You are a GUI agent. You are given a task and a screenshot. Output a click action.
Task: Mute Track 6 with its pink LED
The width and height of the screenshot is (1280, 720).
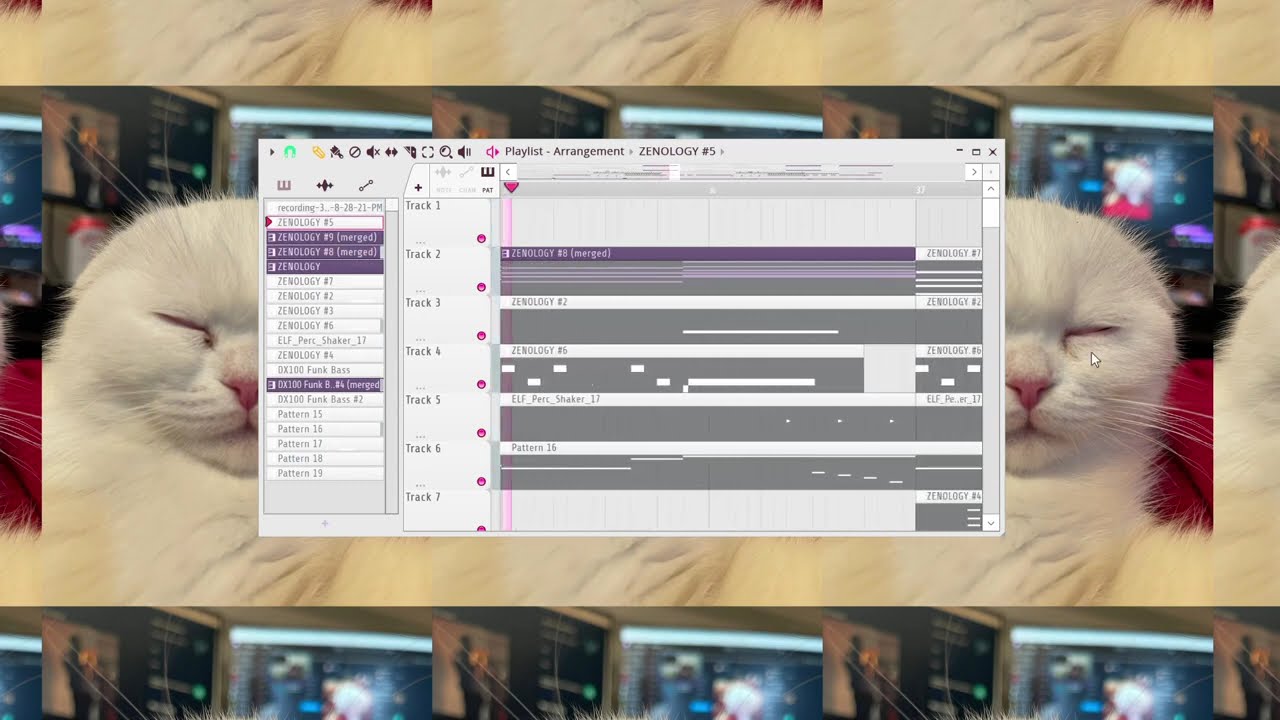[x=481, y=481]
